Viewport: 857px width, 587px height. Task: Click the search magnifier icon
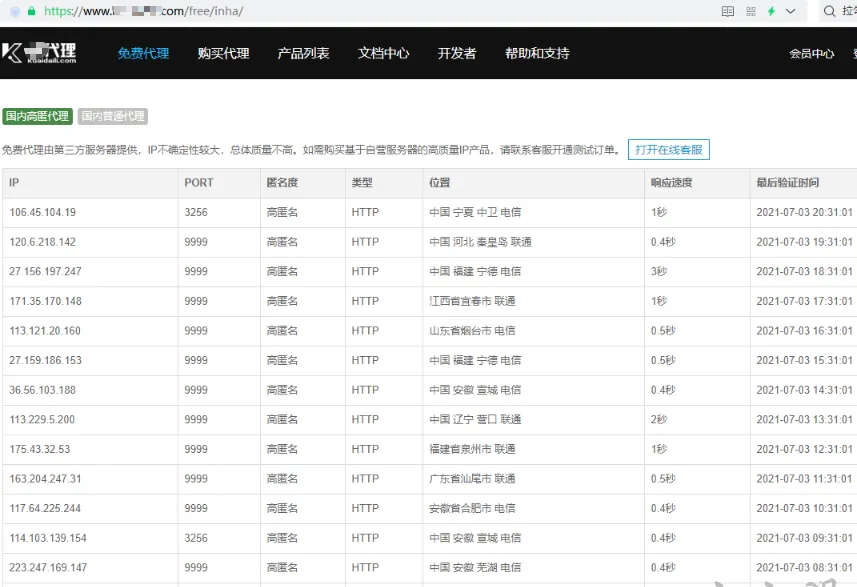(x=829, y=11)
